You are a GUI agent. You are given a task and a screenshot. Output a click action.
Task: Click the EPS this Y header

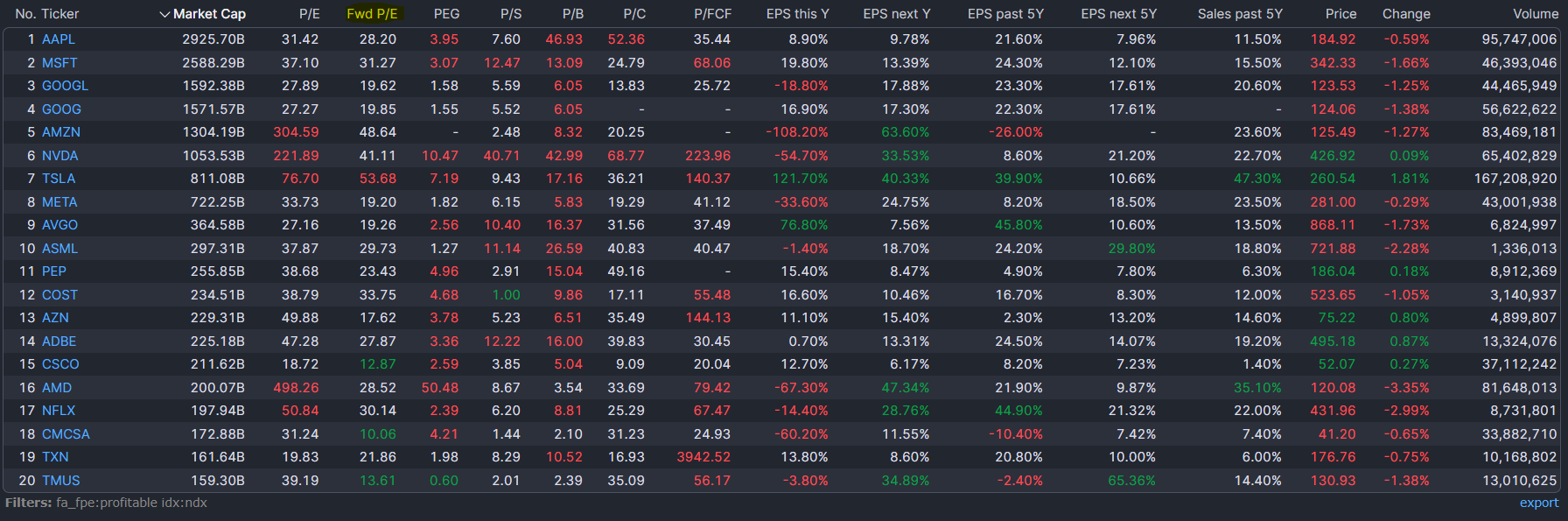[797, 14]
